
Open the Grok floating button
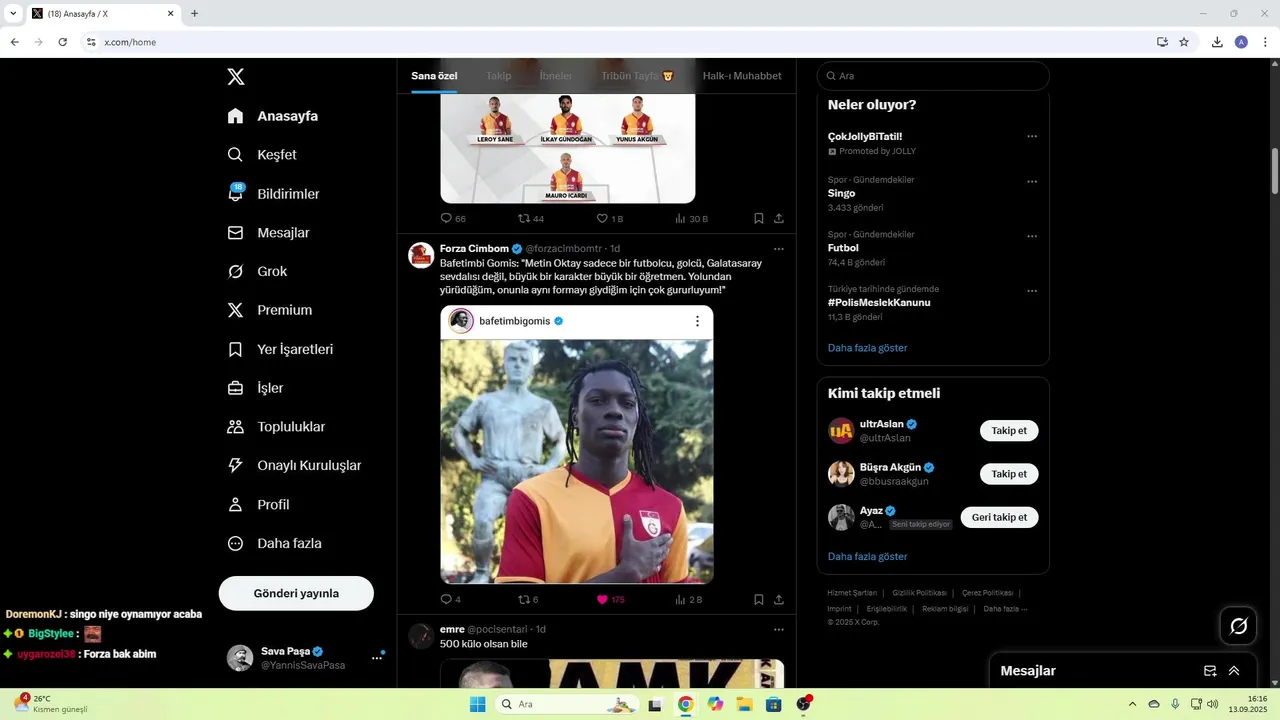[1239, 626]
